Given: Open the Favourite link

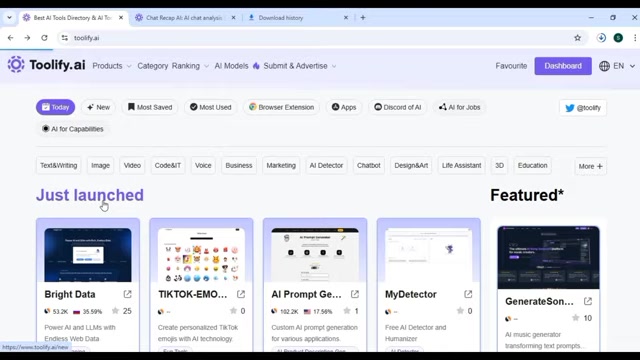Looking at the screenshot, I should (x=511, y=66).
